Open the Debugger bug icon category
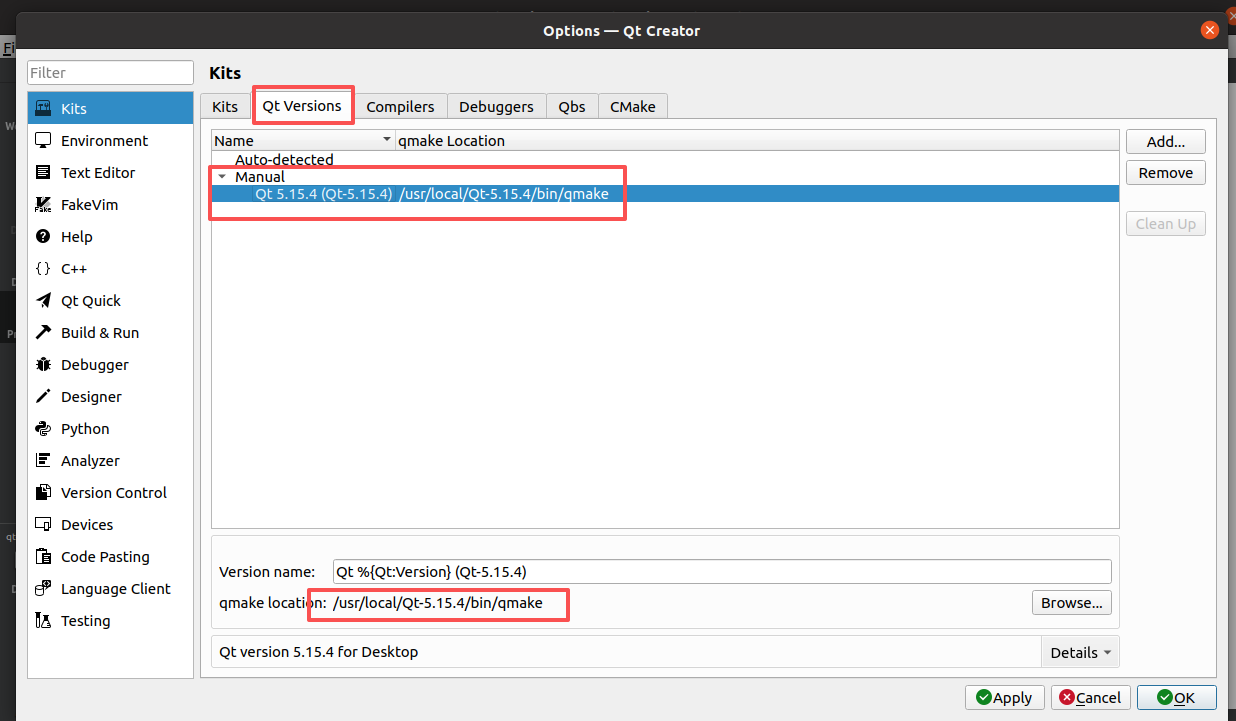 pos(43,365)
